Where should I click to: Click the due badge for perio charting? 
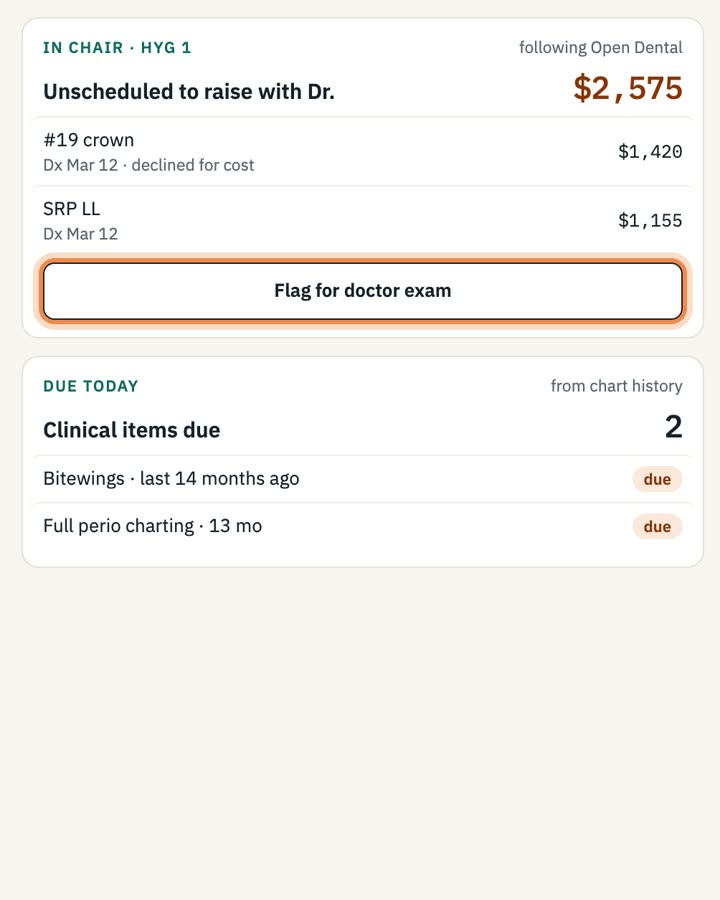(x=657, y=526)
